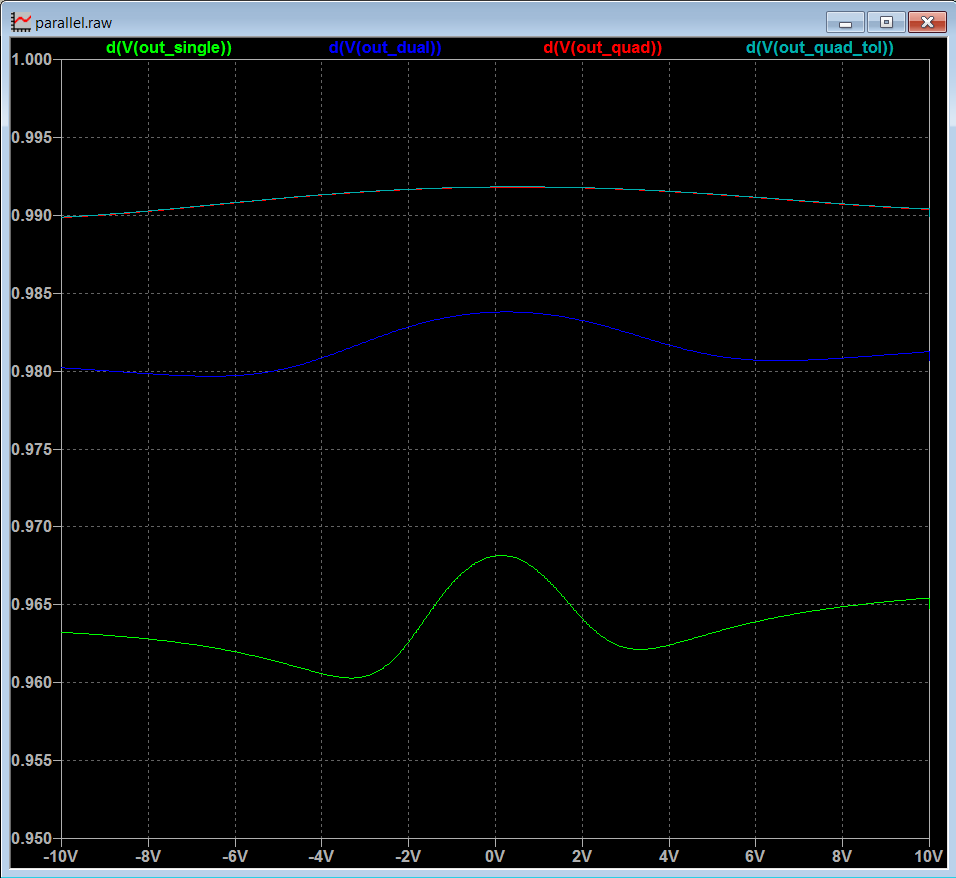Select the d(V(out_quad)) trace label
This screenshot has height=878, width=956.
click(x=602, y=48)
